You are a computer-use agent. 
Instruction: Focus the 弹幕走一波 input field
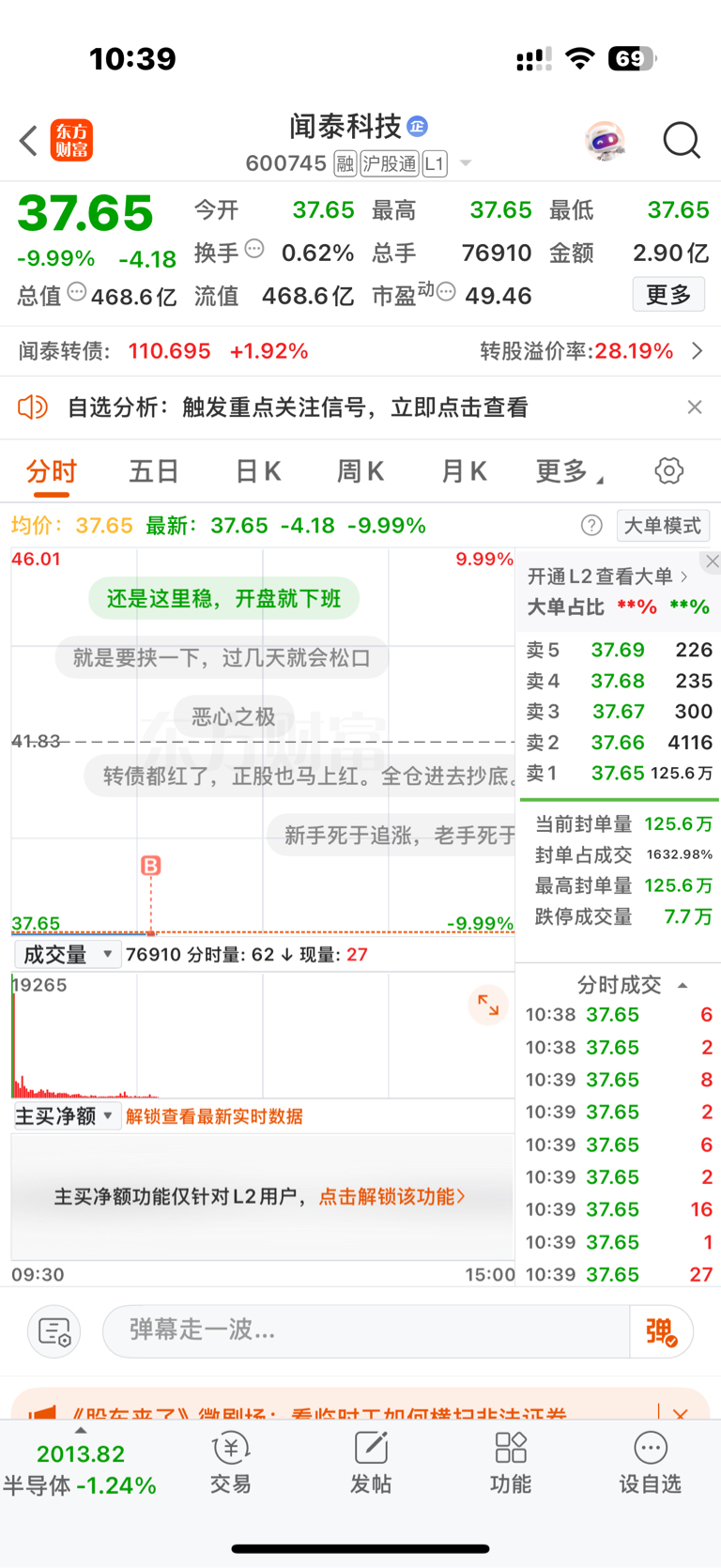pyautogui.click(x=366, y=1331)
